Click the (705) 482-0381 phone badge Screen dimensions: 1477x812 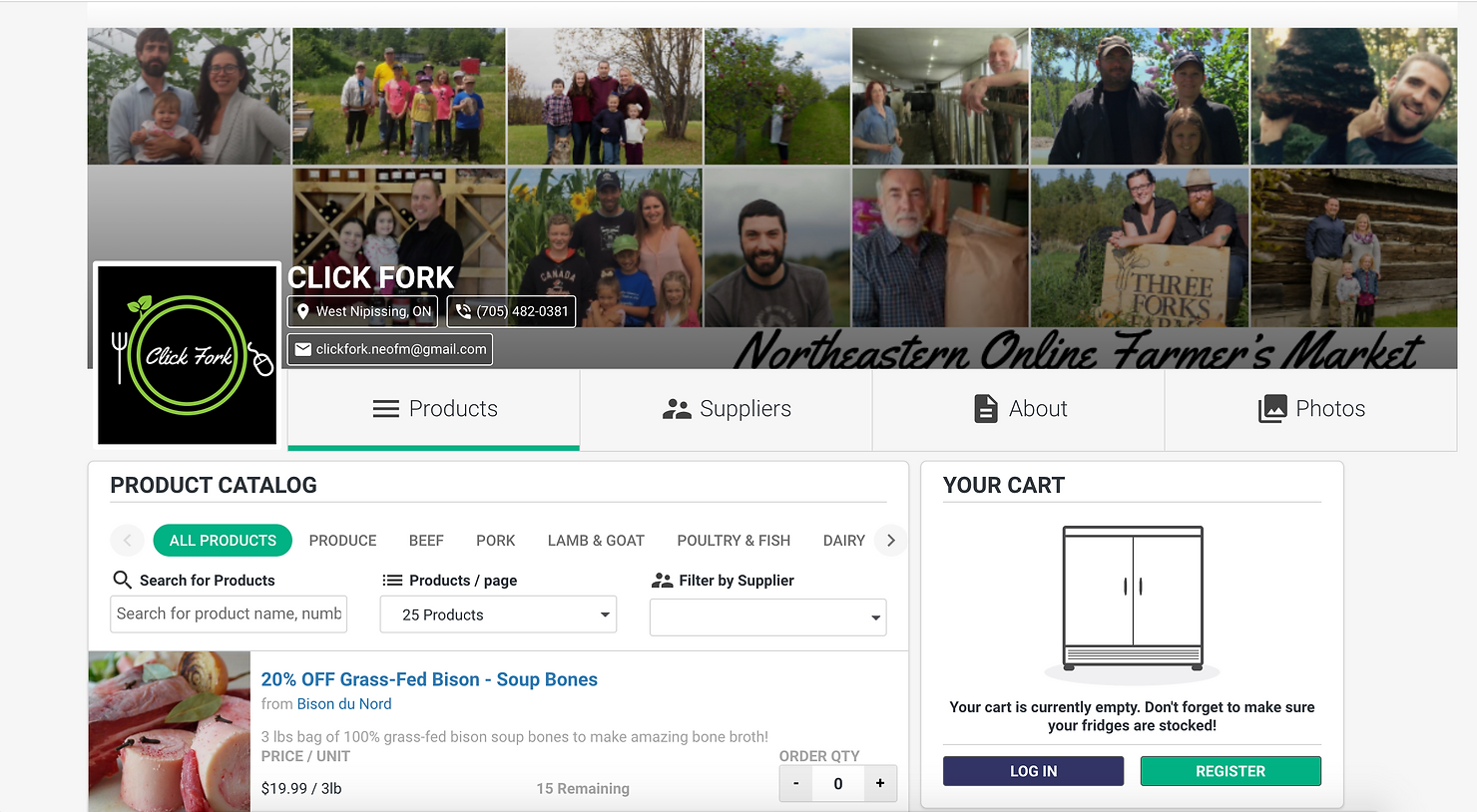coord(511,311)
